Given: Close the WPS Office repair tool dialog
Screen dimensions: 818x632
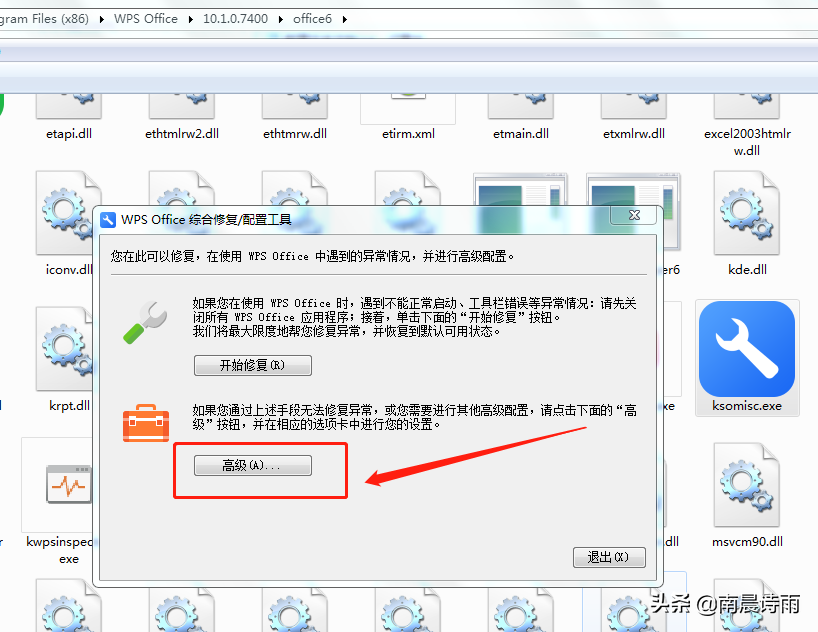Looking at the screenshot, I should pos(634,215).
